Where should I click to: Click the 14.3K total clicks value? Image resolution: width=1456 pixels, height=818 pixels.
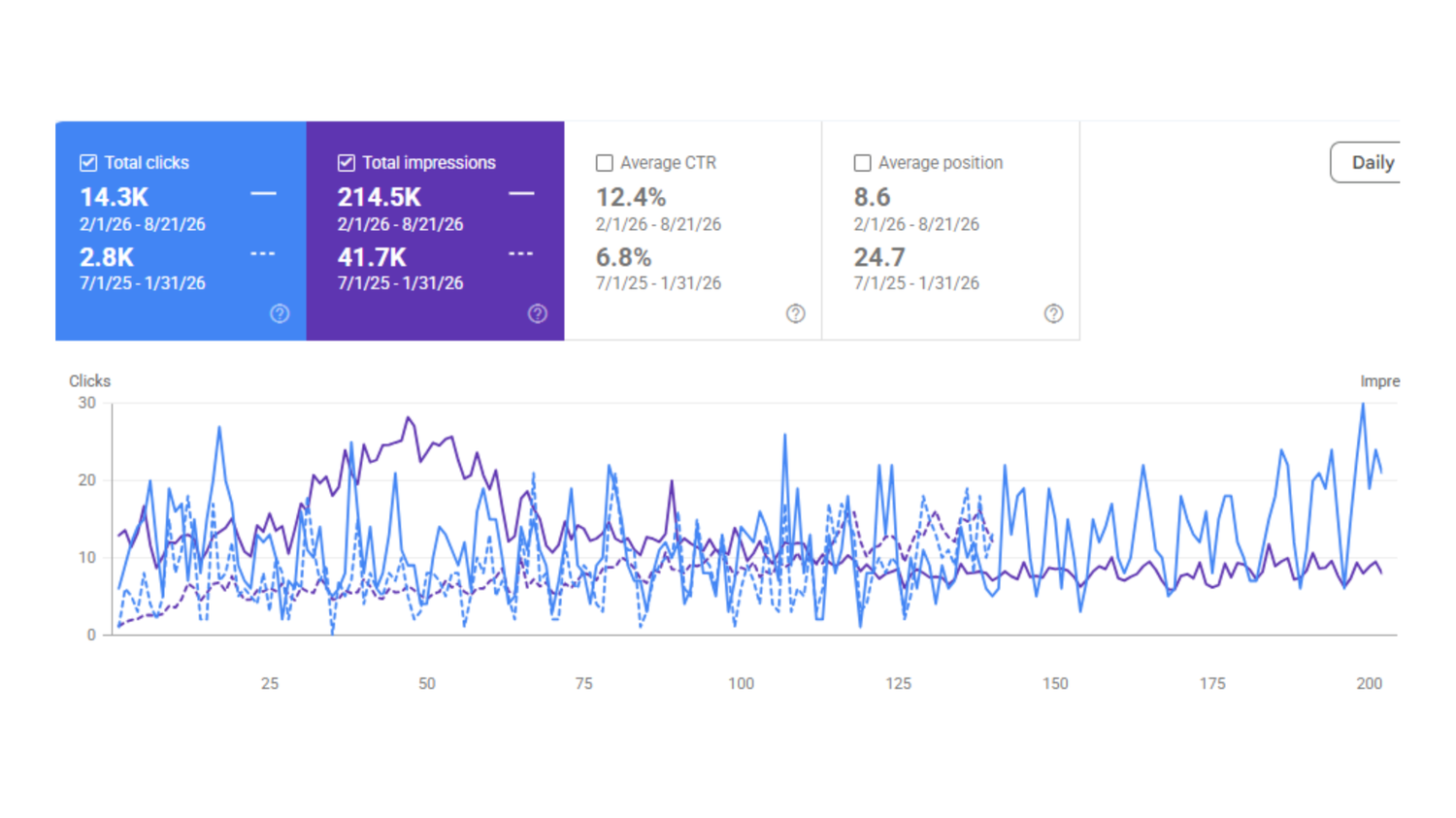114,197
